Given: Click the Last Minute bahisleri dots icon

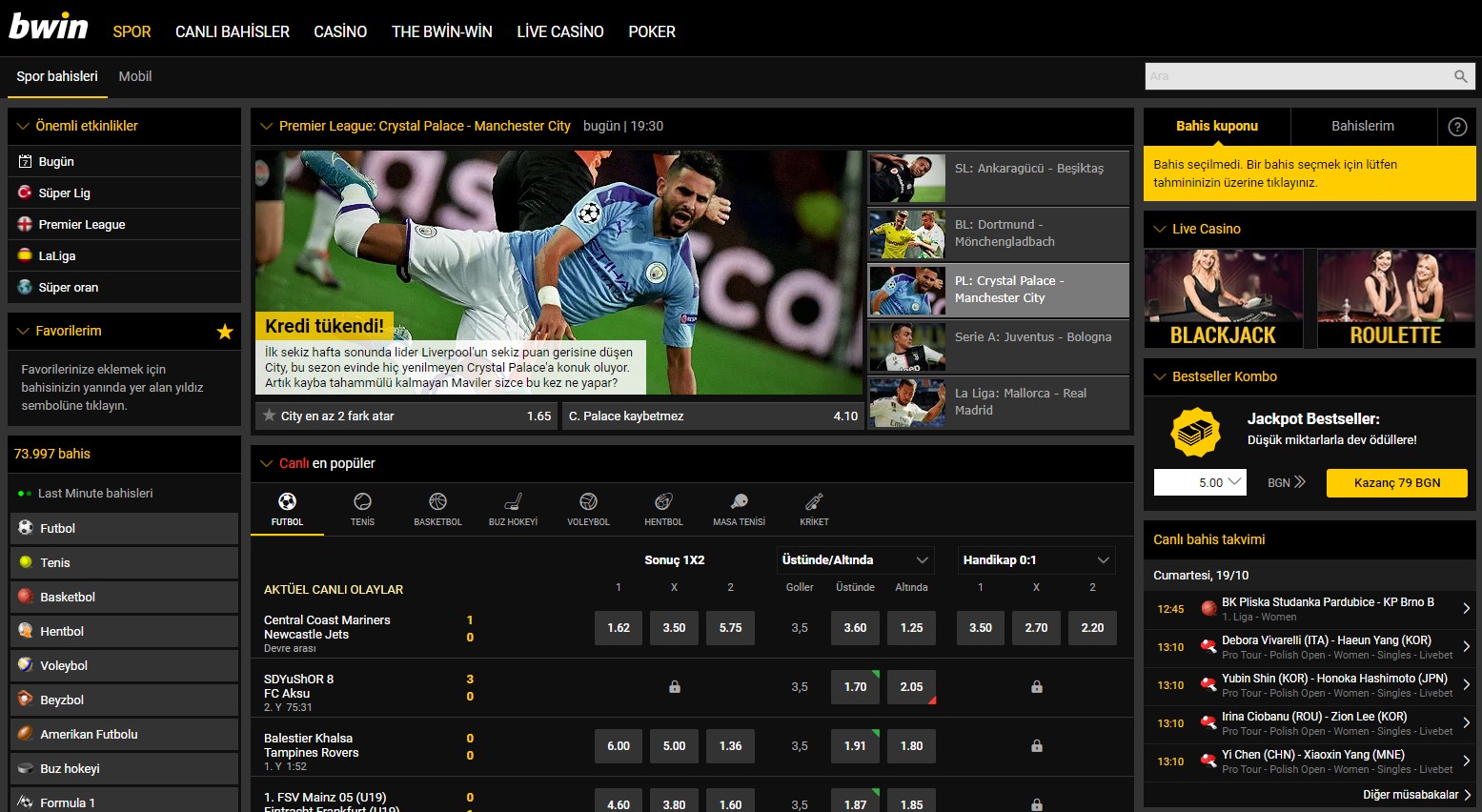Looking at the screenshot, I should coord(25,494).
